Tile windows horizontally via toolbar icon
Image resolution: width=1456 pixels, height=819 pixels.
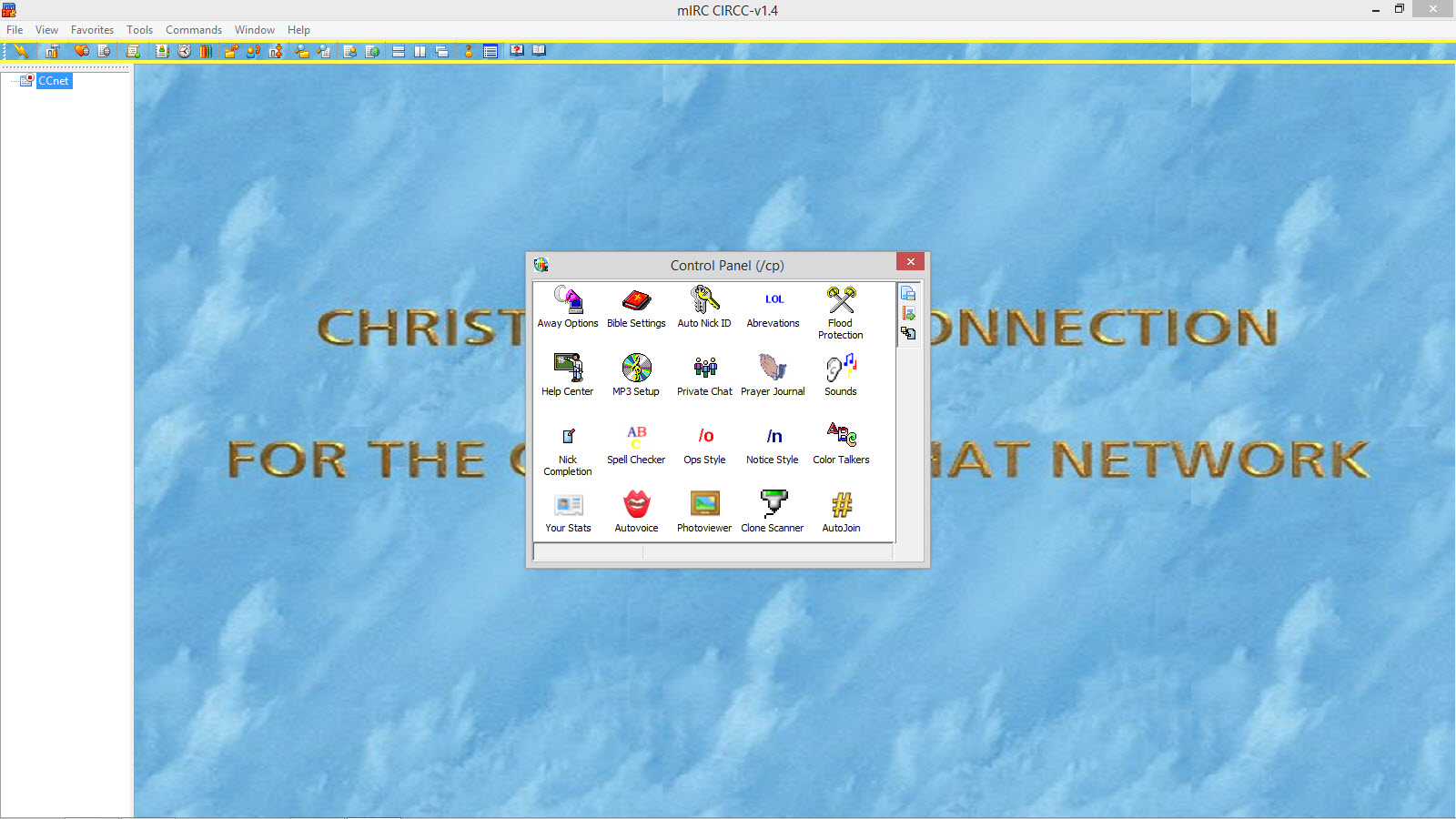[x=399, y=51]
